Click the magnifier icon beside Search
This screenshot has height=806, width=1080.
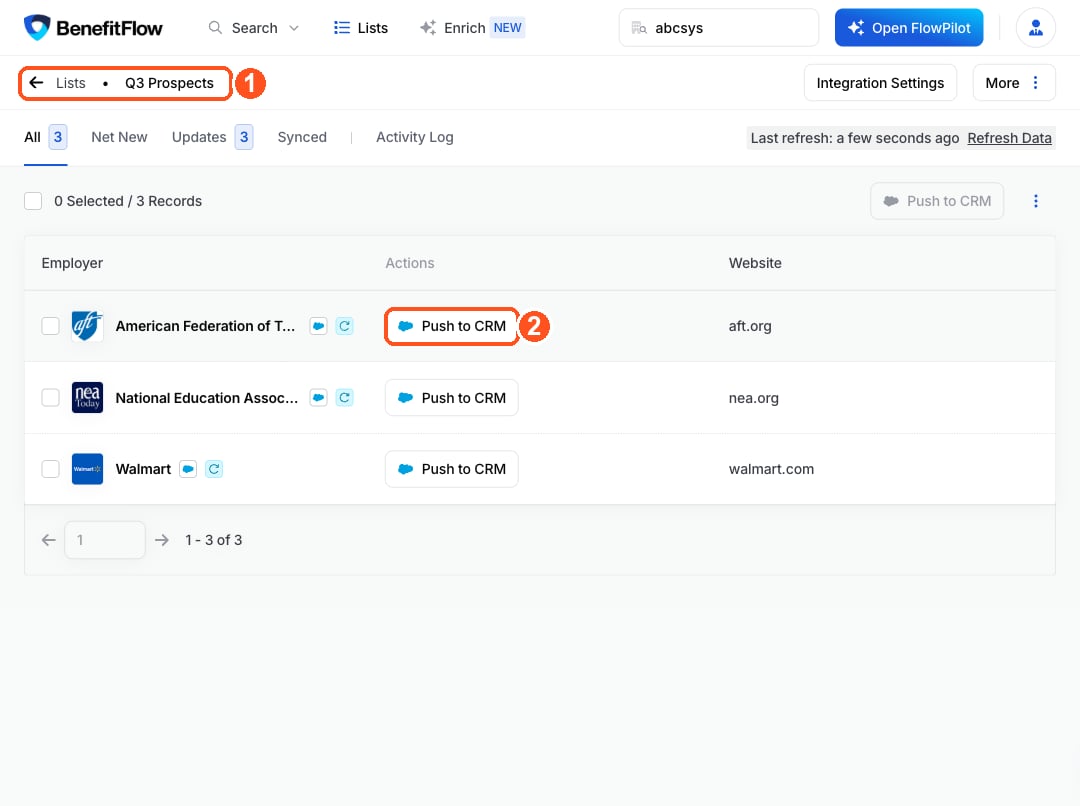pyautogui.click(x=216, y=28)
